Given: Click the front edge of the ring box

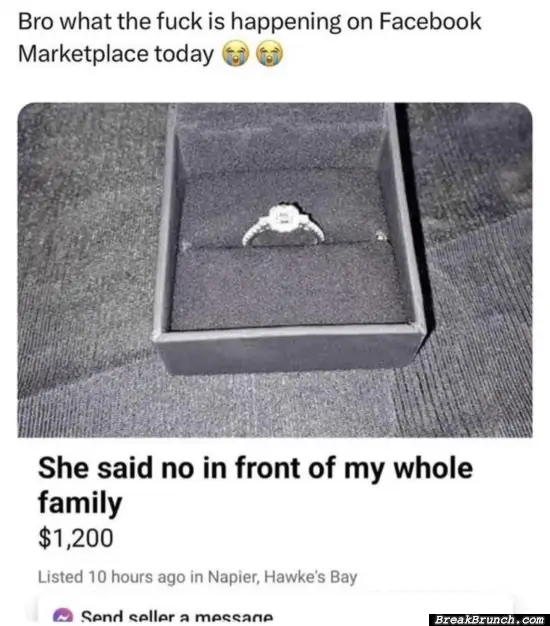Looking at the screenshot, I should point(289,349).
